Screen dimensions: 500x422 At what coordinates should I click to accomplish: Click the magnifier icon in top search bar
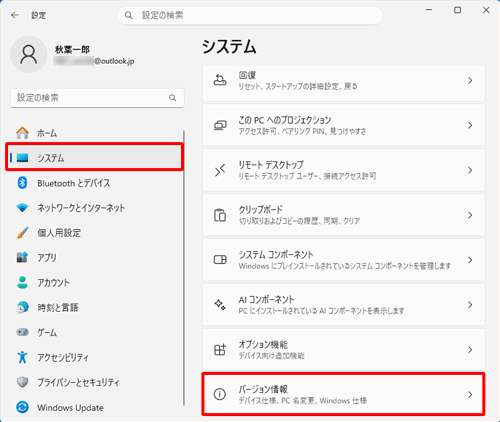pos(129,15)
